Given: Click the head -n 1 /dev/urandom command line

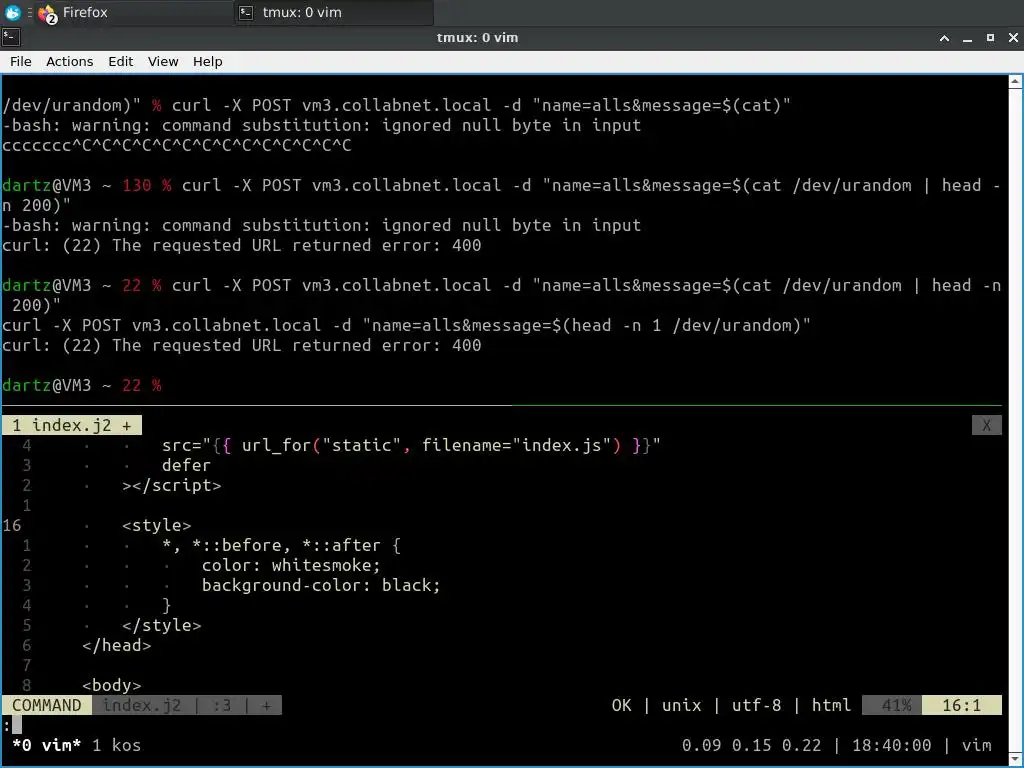Looking at the screenshot, I should pyautogui.click(x=406, y=325).
